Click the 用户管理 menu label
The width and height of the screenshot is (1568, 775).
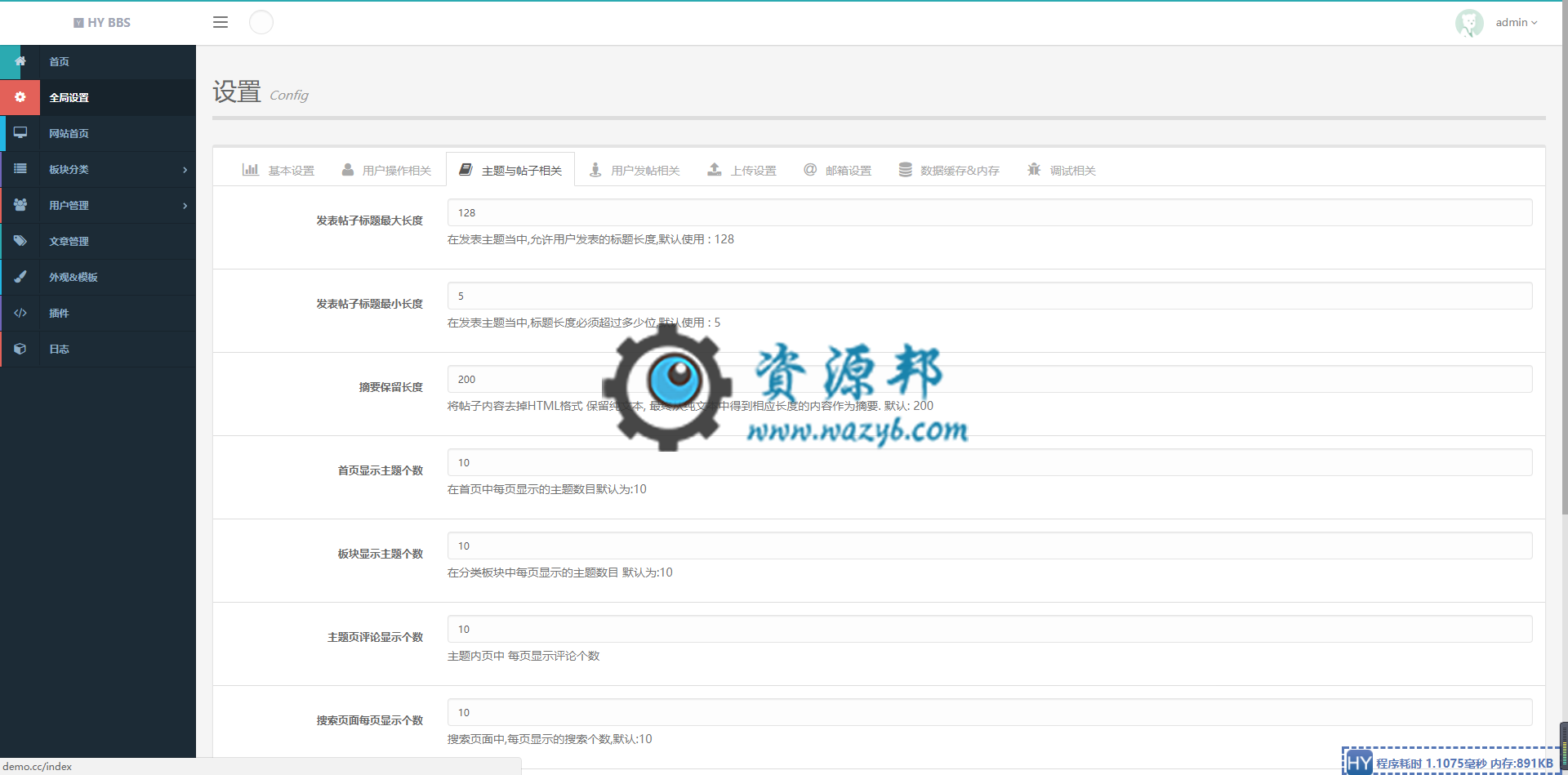click(x=69, y=206)
